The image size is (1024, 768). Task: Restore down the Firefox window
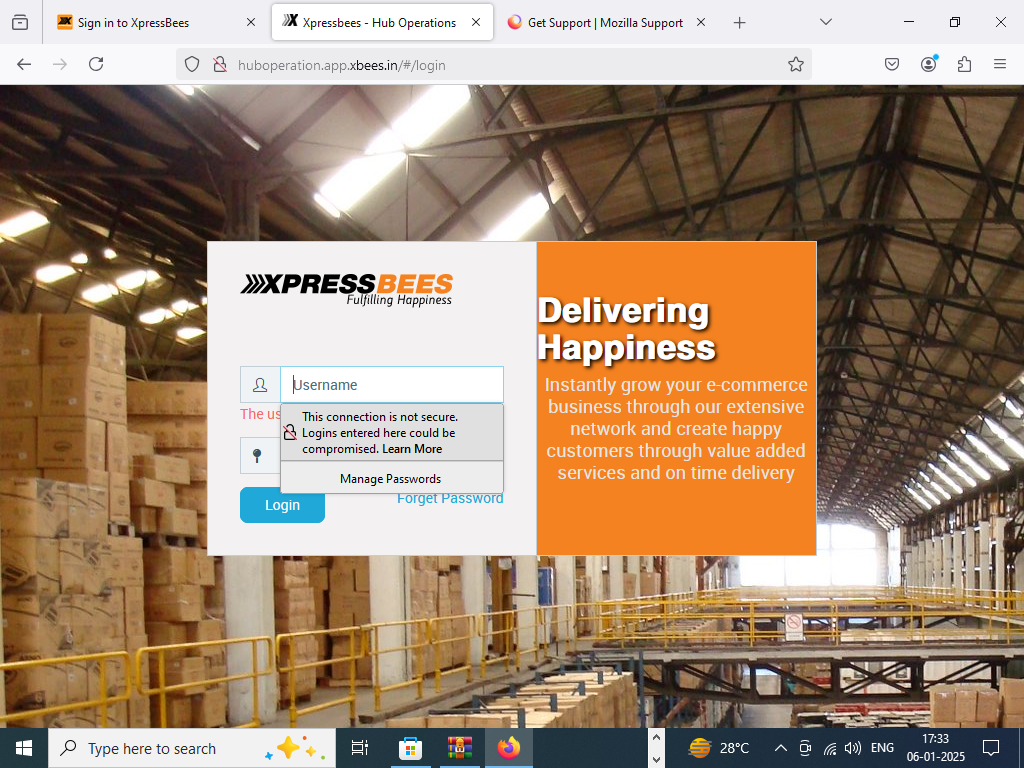click(955, 22)
